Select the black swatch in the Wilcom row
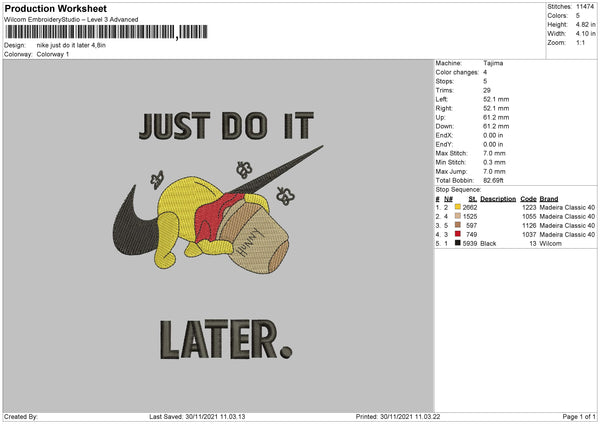 point(458,243)
